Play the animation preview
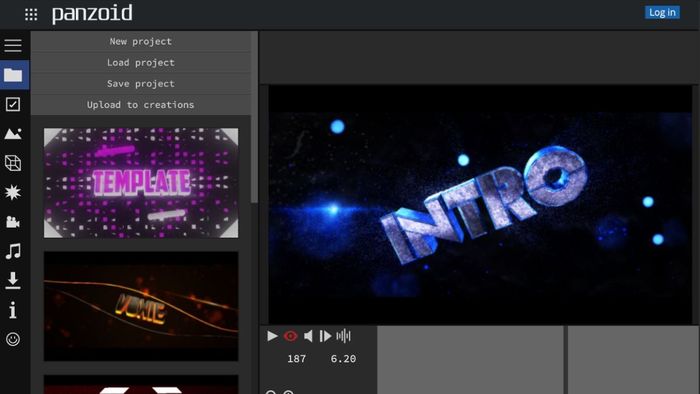The height and width of the screenshot is (394, 700). pyautogui.click(x=272, y=336)
